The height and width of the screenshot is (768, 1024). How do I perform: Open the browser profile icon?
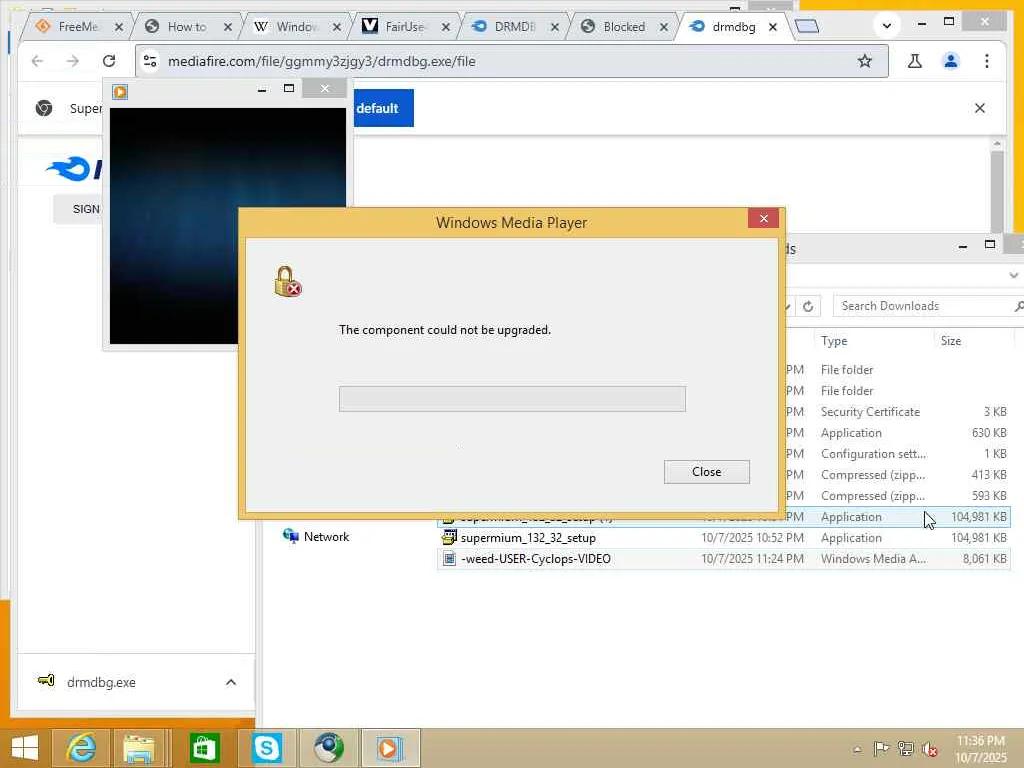pyautogui.click(x=951, y=61)
